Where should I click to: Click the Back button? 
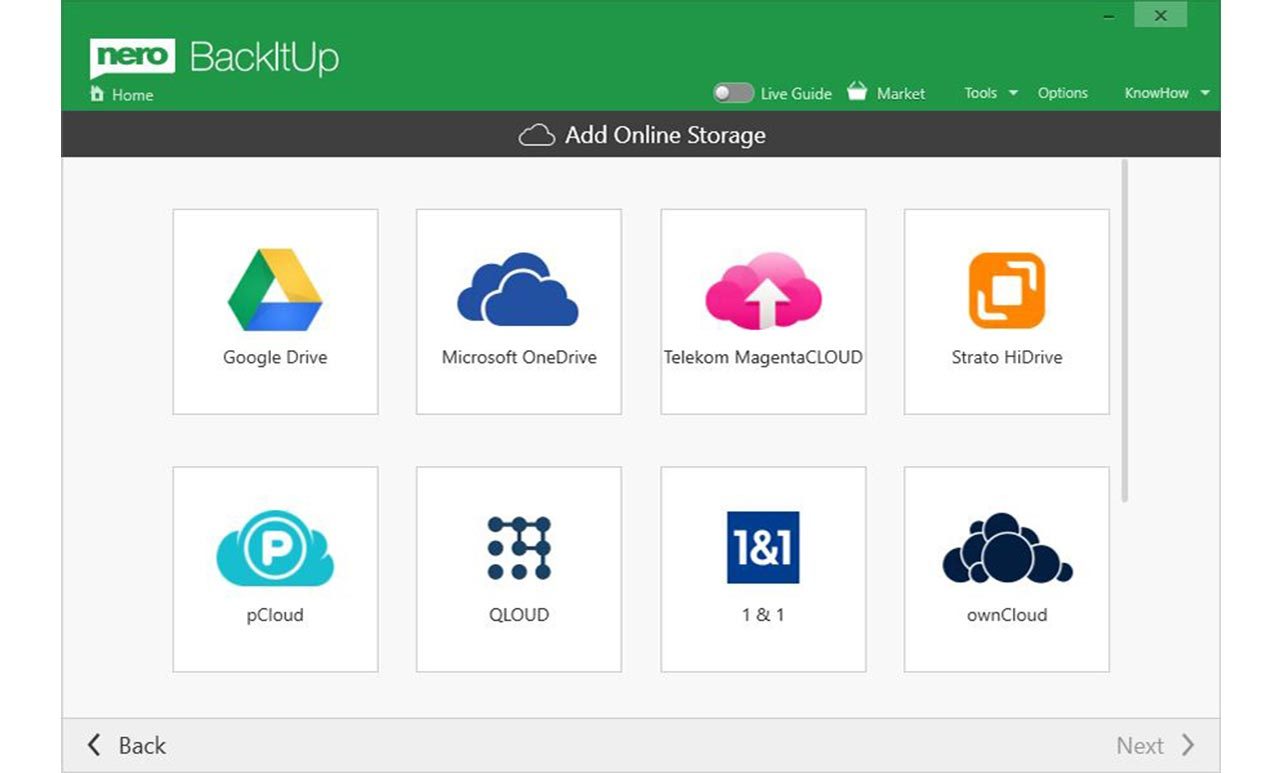(x=127, y=745)
